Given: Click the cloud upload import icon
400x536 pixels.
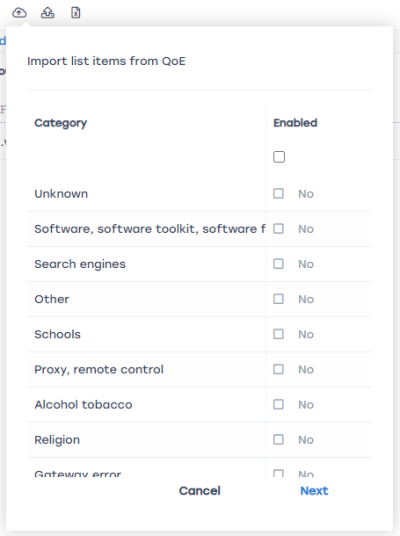Looking at the screenshot, I should point(19,13).
